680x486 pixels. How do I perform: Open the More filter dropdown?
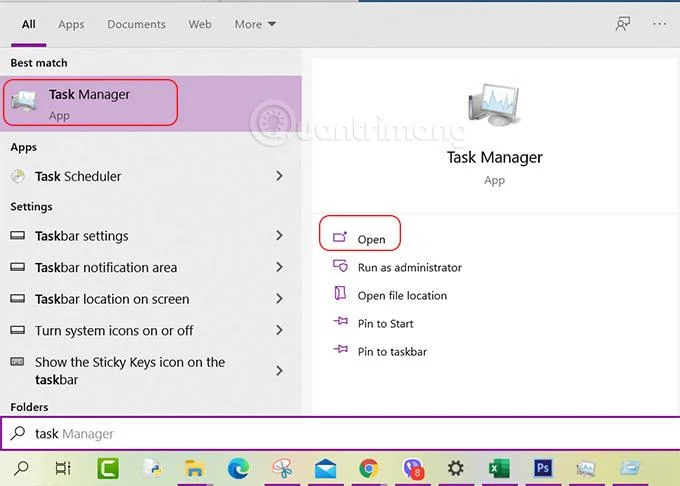255,24
